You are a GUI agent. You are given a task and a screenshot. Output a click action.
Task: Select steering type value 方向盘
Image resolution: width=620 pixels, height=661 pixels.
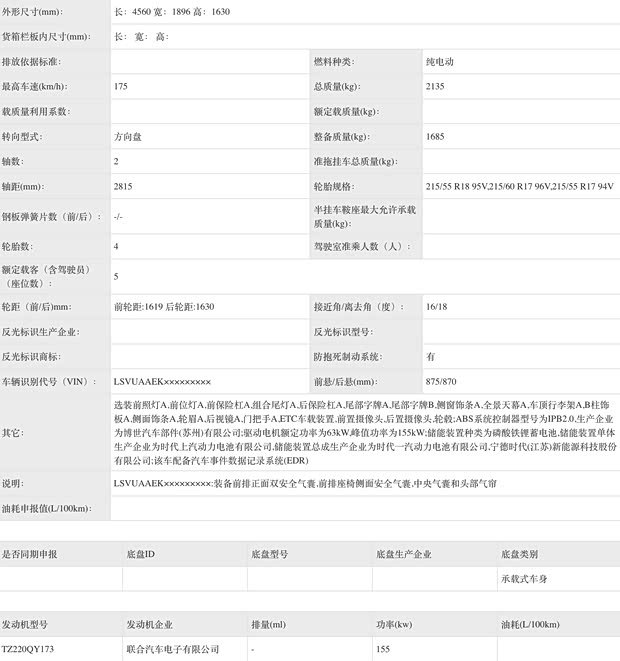pos(128,137)
